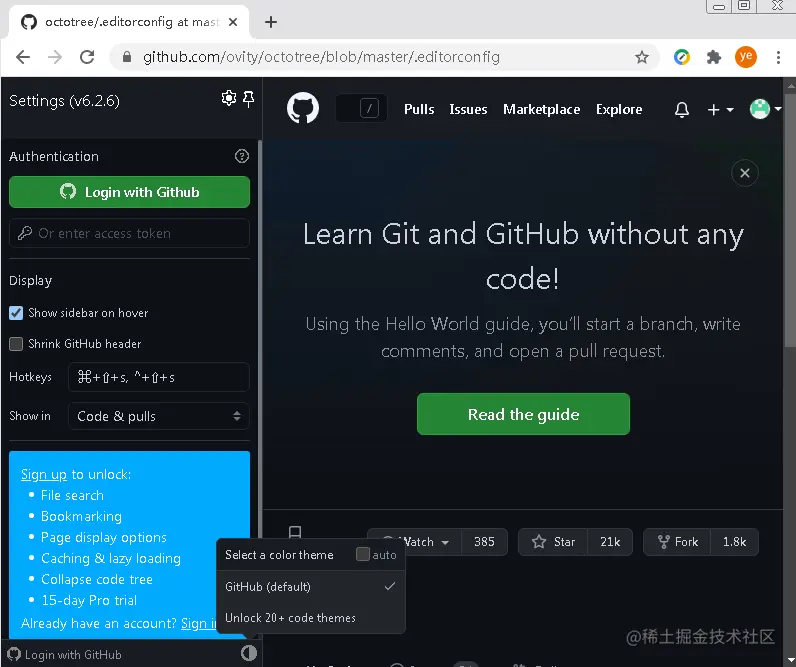This screenshot has width=796, height=667.
Task: Fork the octotree repository
Action: coord(677,542)
